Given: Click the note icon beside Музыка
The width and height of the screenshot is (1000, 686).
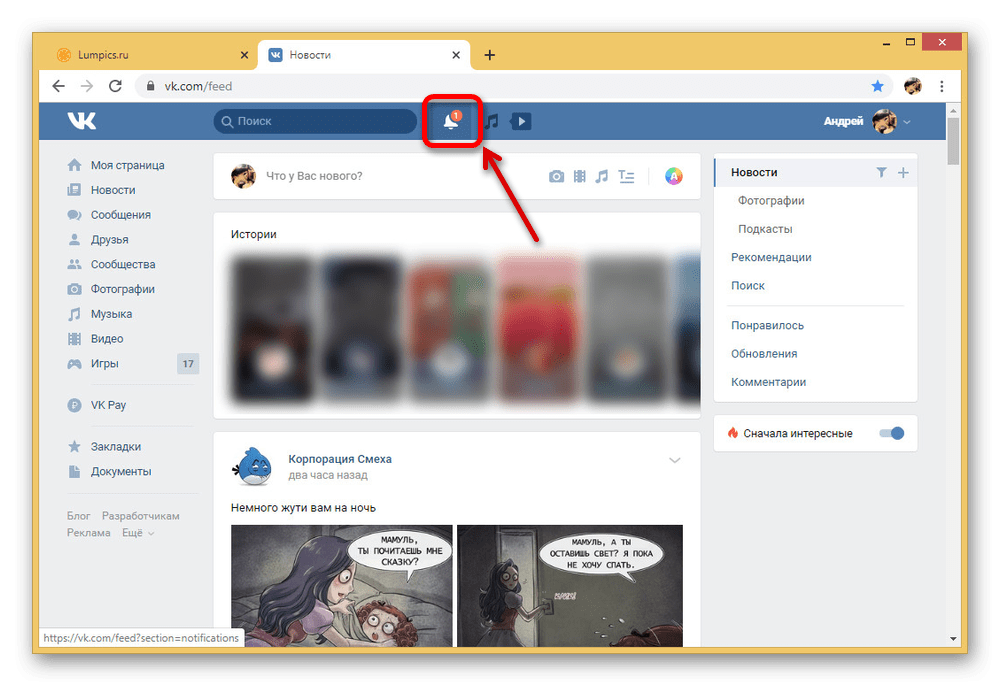Looking at the screenshot, I should 75,314.
